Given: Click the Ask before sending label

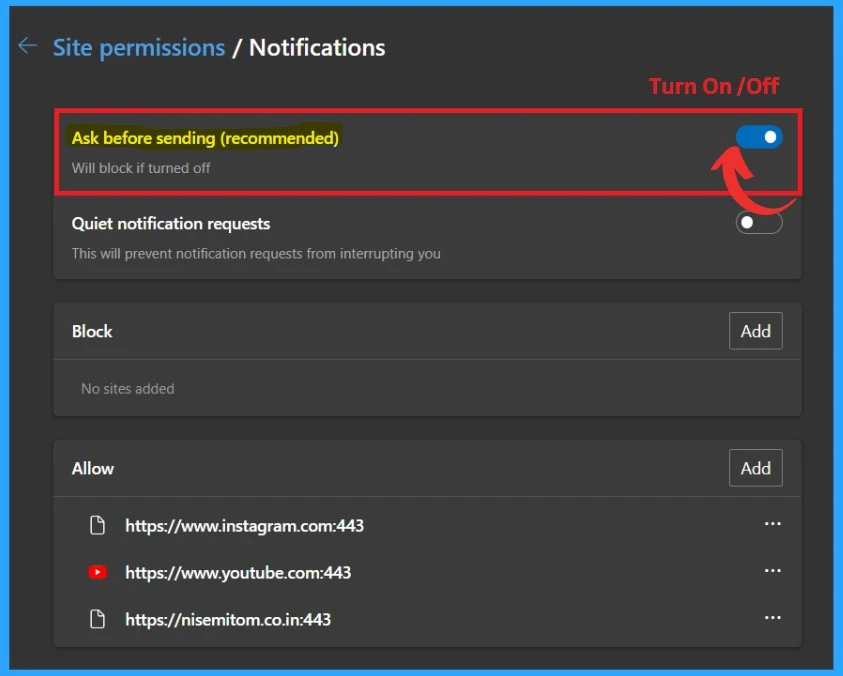Looking at the screenshot, I should click(x=205, y=138).
